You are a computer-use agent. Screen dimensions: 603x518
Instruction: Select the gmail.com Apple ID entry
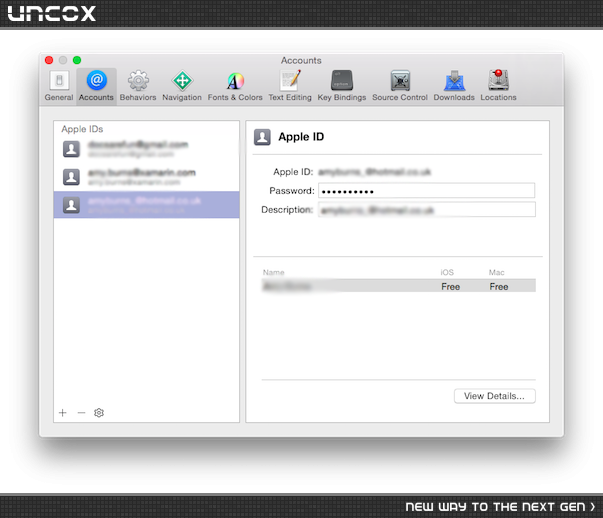(147, 149)
